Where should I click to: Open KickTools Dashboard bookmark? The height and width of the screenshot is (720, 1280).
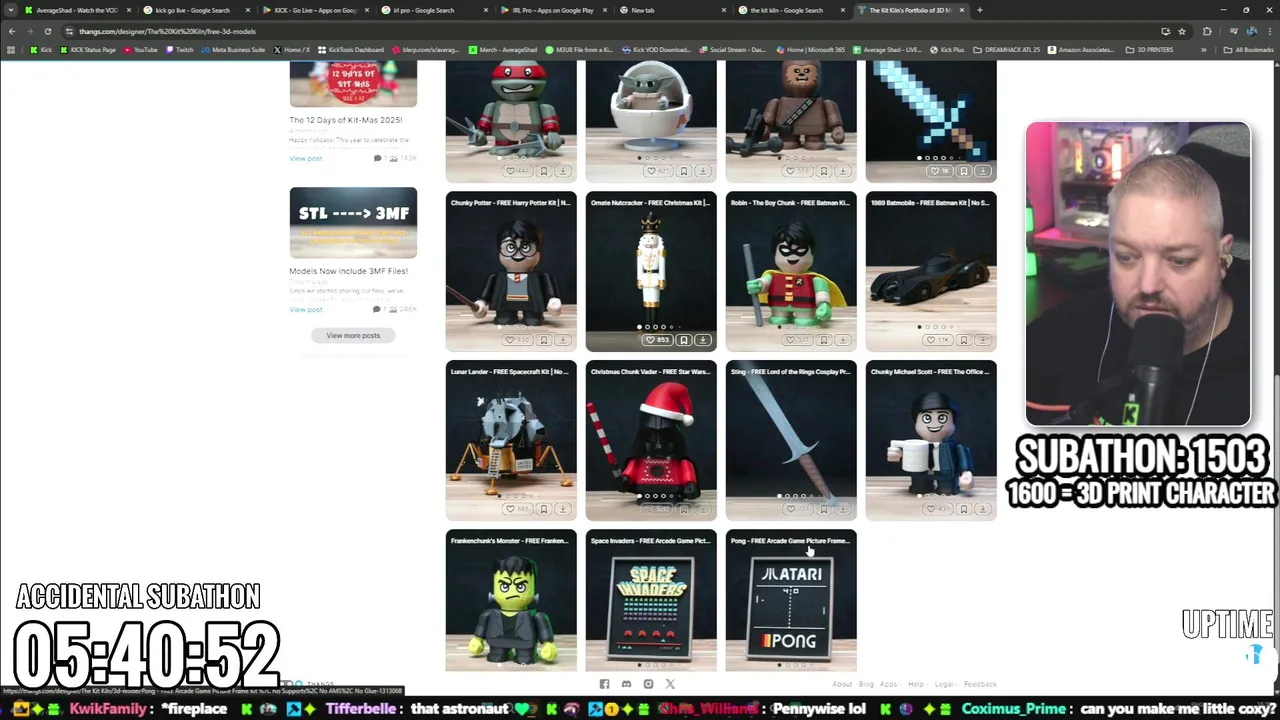[350, 49]
